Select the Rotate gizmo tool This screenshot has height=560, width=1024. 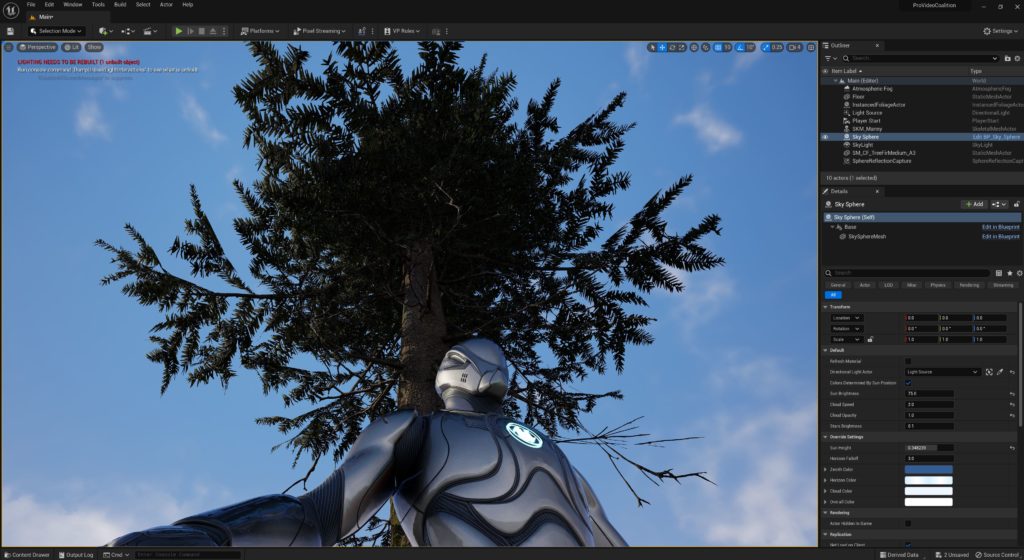672,48
